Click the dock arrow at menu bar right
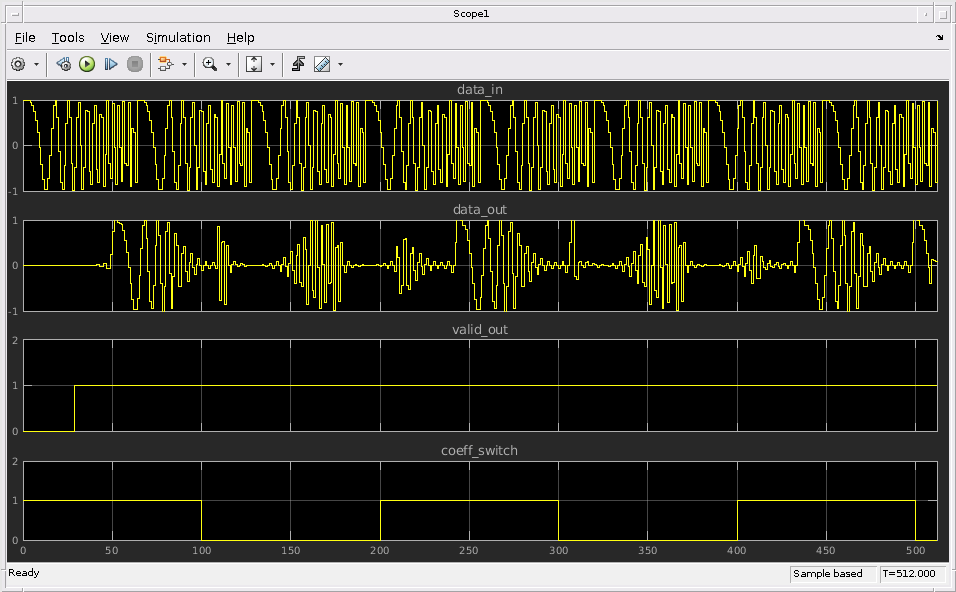Screen dimensions: 956x592 click(939, 37)
